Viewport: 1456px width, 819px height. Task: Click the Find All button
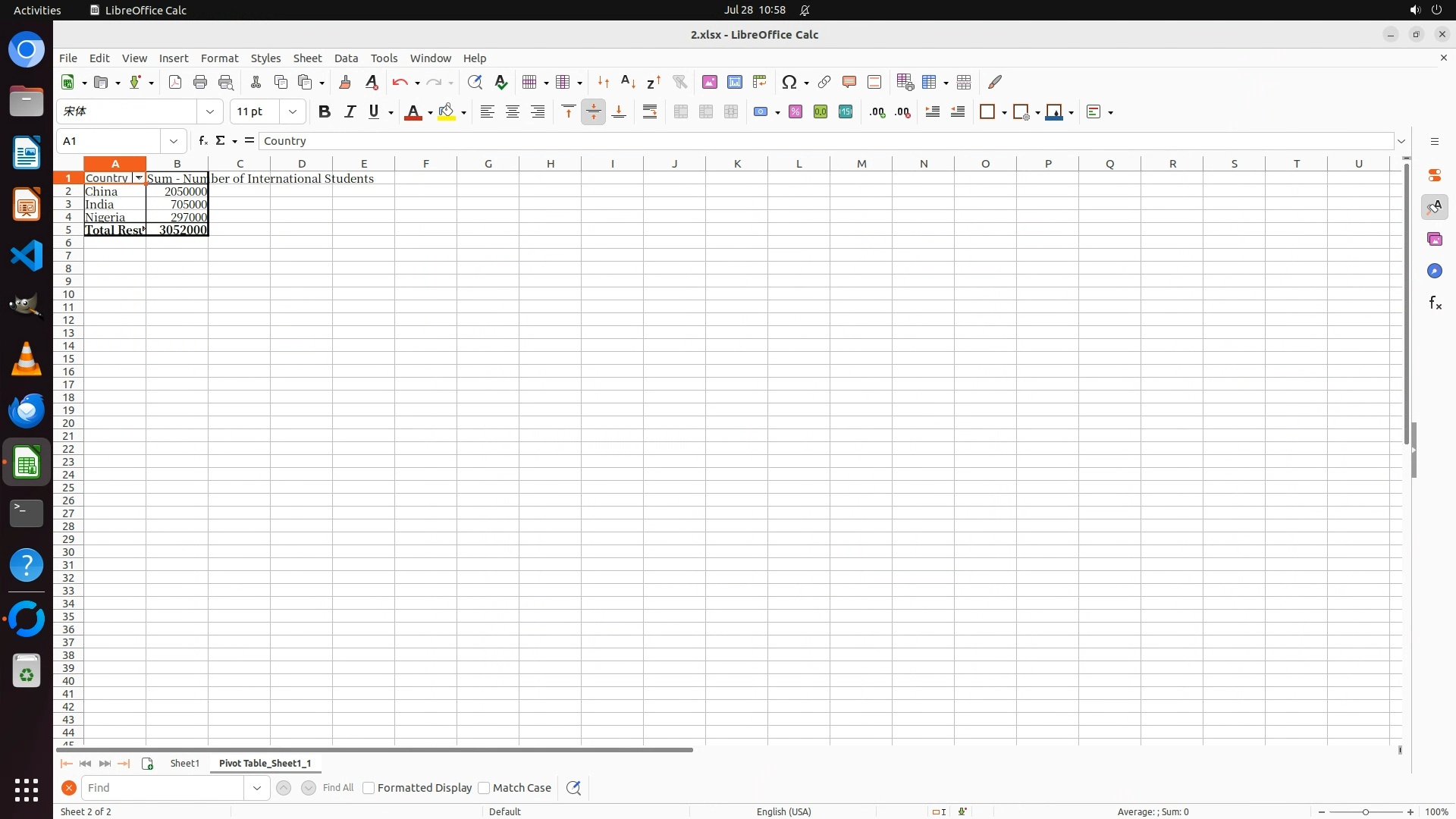coord(337,788)
